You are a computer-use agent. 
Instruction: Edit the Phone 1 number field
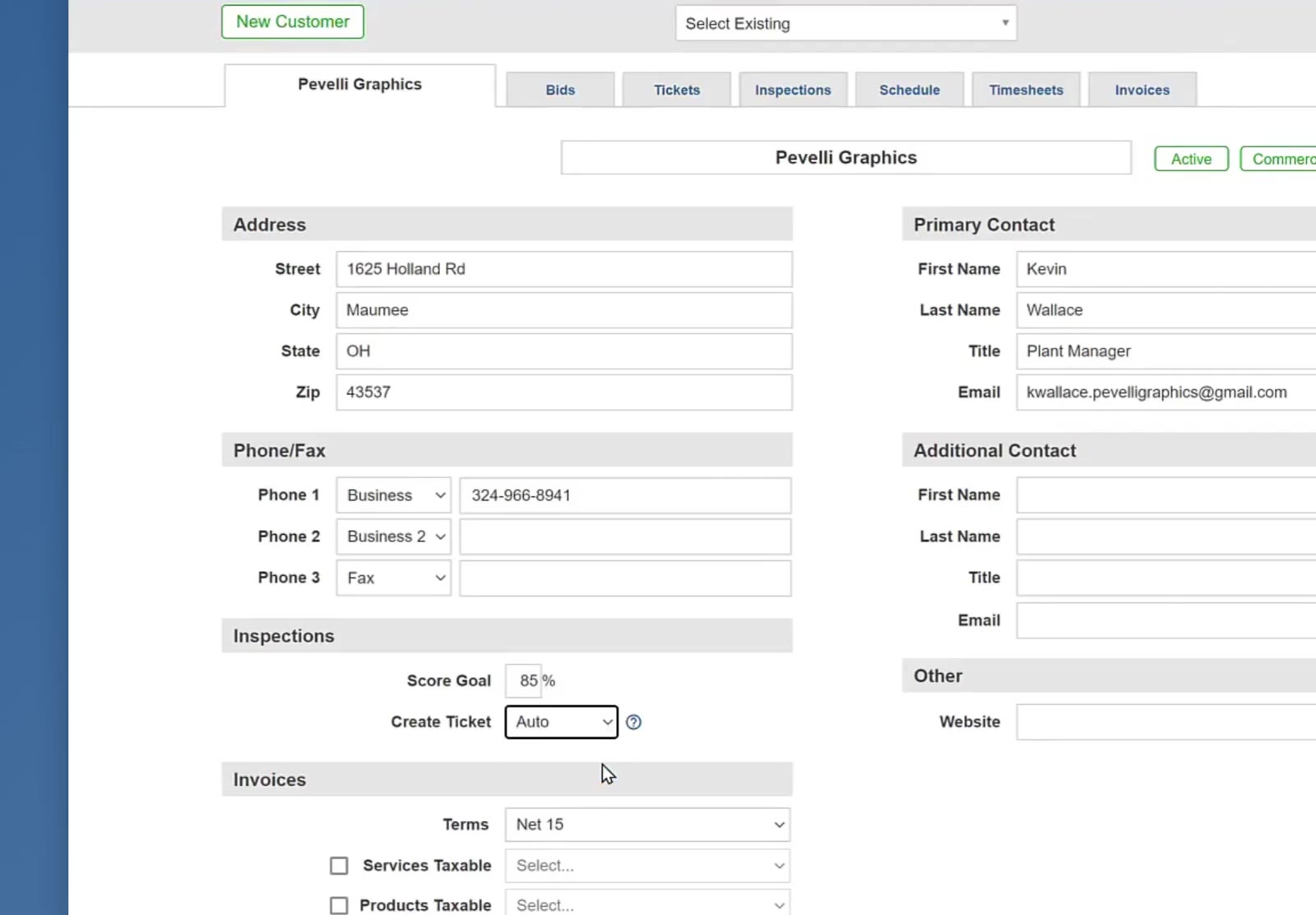(625, 495)
